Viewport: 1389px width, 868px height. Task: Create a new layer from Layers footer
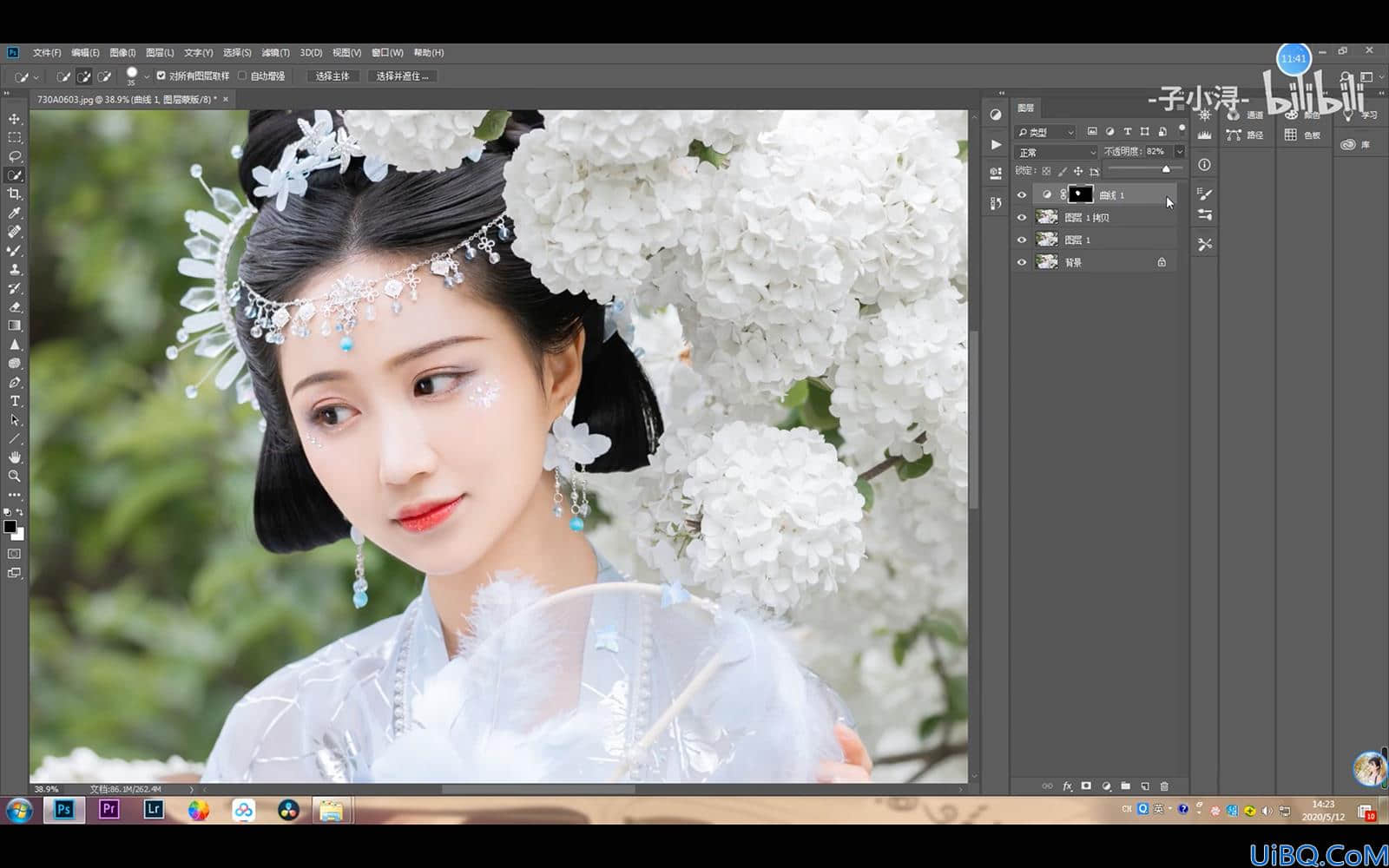point(1145,786)
